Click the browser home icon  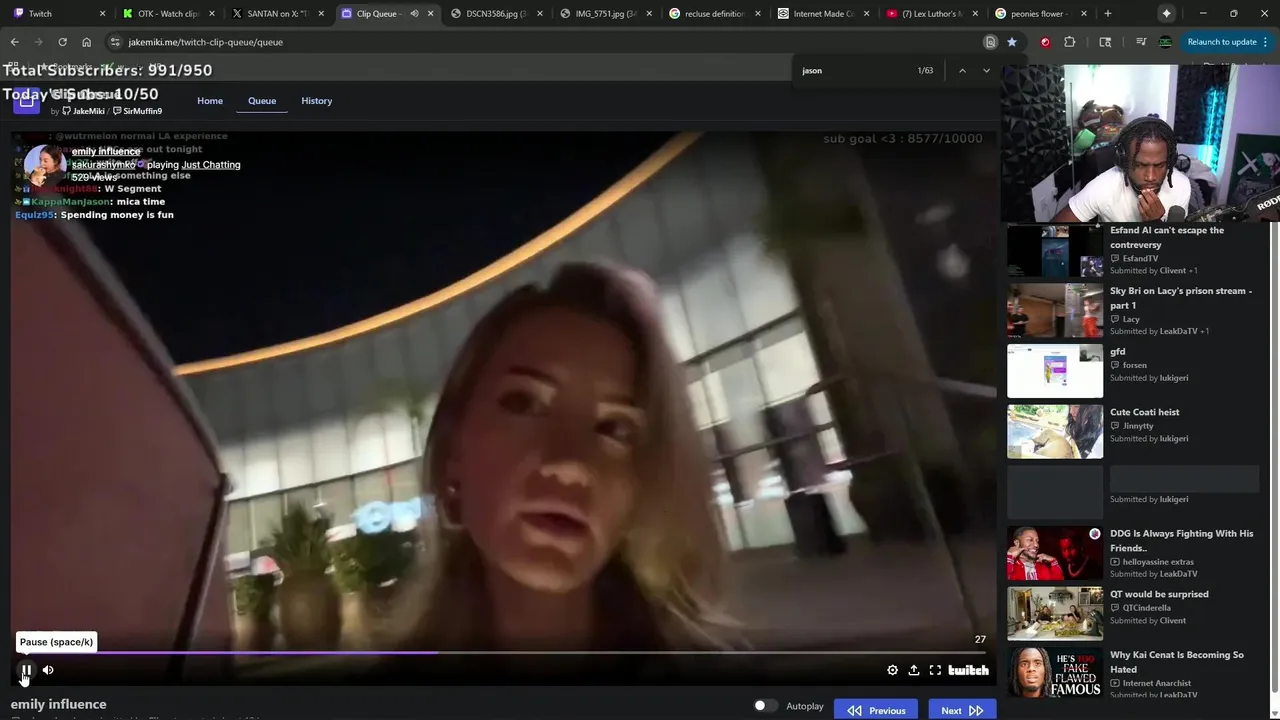(x=86, y=42)
